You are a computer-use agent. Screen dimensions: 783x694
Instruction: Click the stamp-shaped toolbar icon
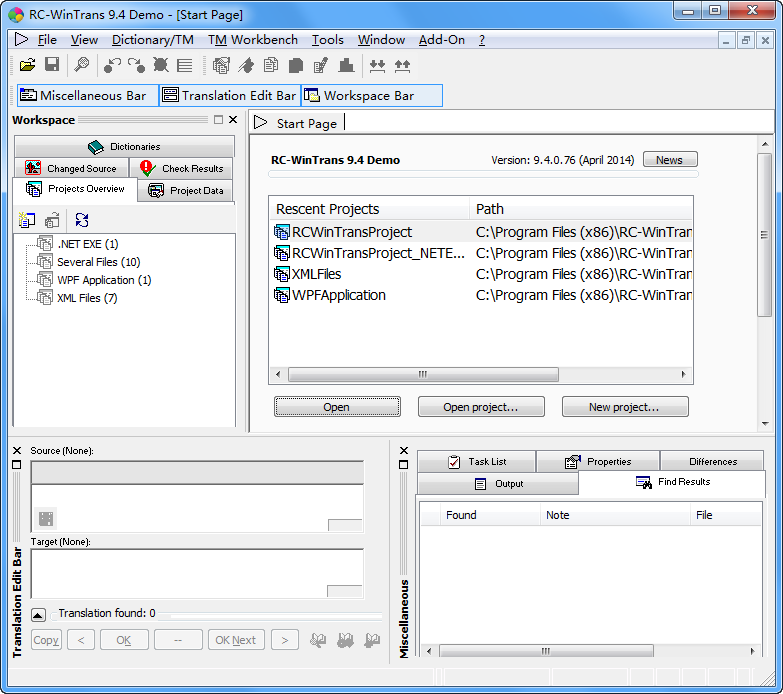pyautogui.click(x=346, y=65)
